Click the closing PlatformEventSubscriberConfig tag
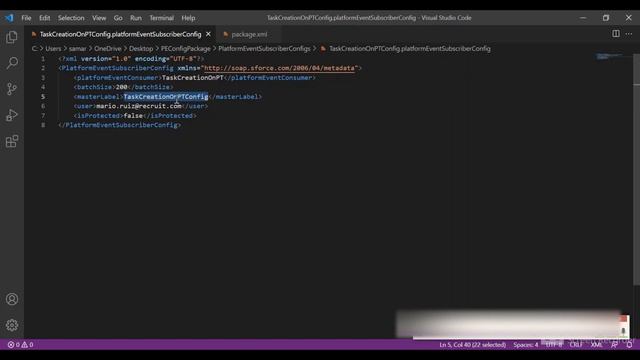 [x=120, y=125]
